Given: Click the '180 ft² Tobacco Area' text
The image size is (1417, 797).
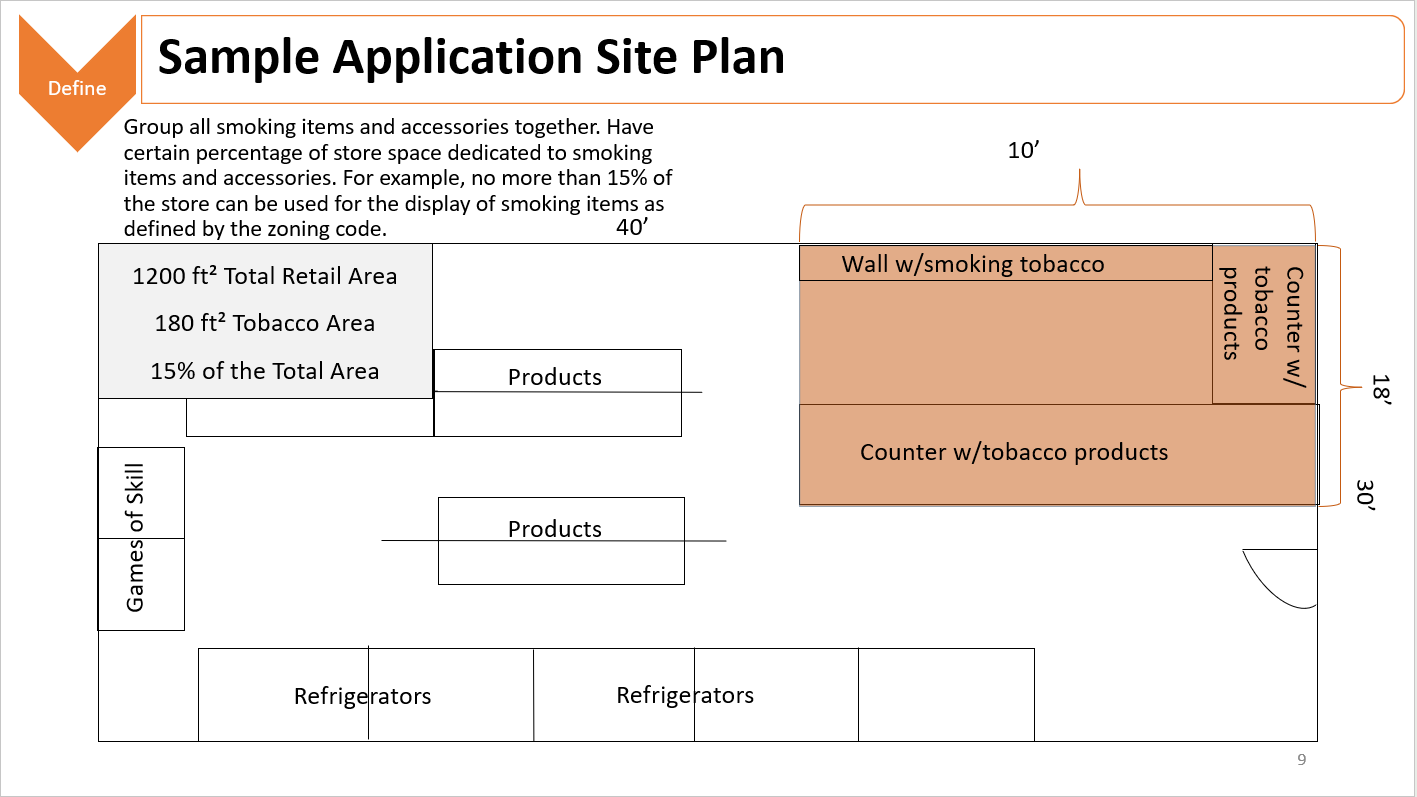Looking at the screenshot, I should point(265,323).
